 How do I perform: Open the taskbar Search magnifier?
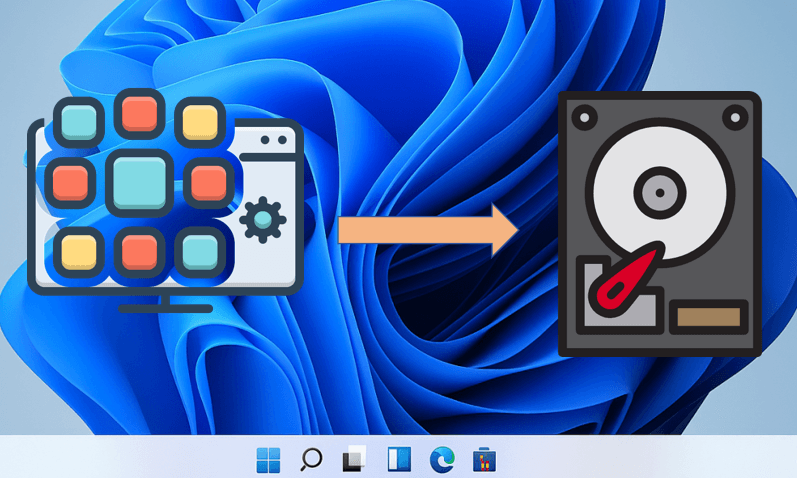click(311, 460)
